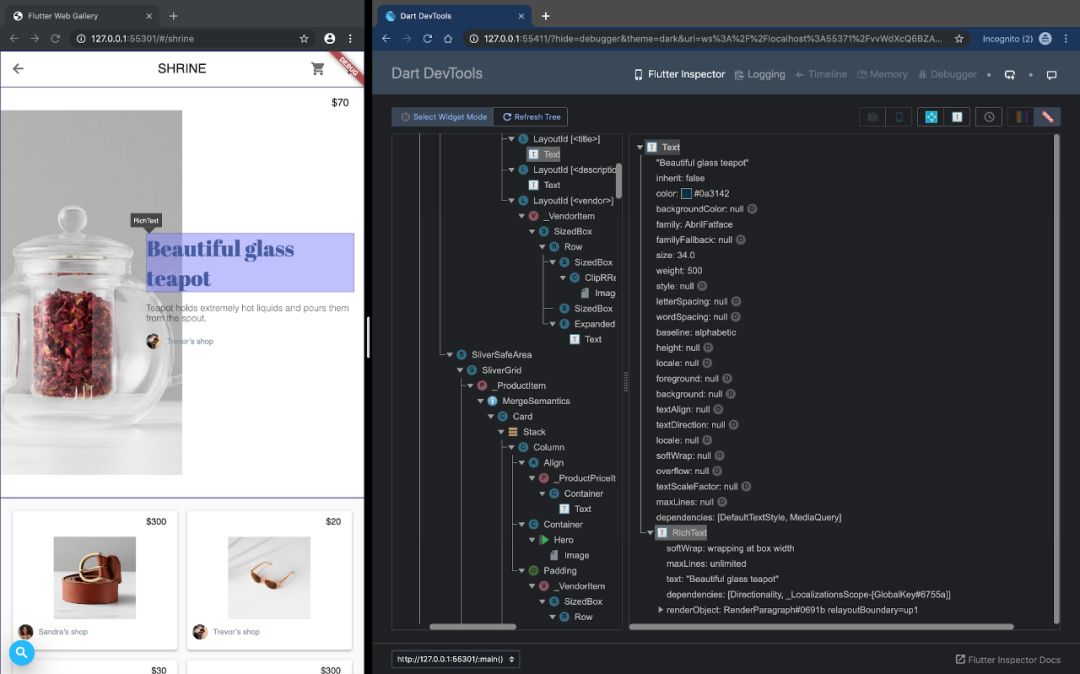This screenshot has width=1080, height=674.
Task: Click the details panel vertical scrollbar
Action: click(1057, 379)
